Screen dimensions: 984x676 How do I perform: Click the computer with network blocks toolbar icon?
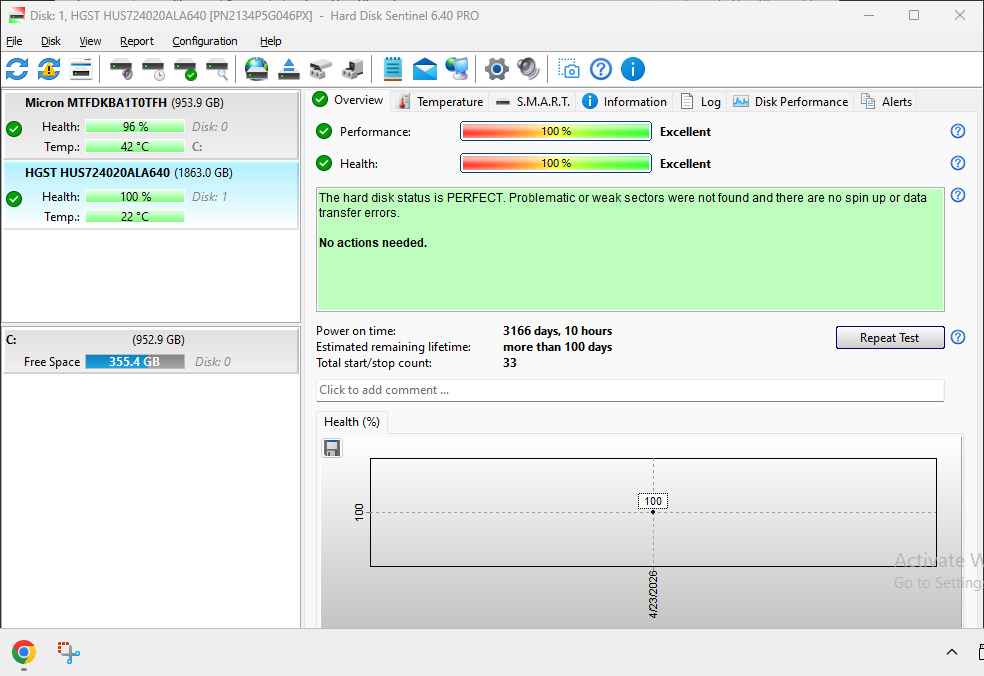click(x=353, y=69)
